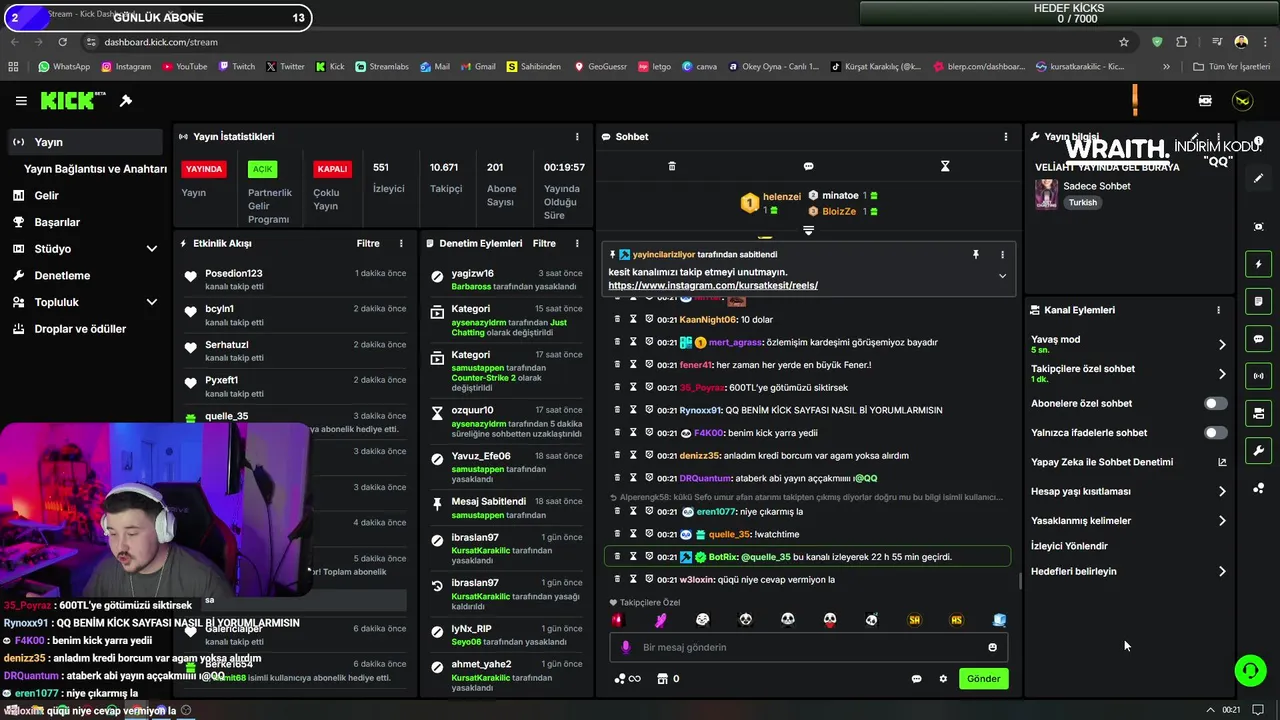
Task: Expand the pinned message with chevron
Action: pos(1002,277)
